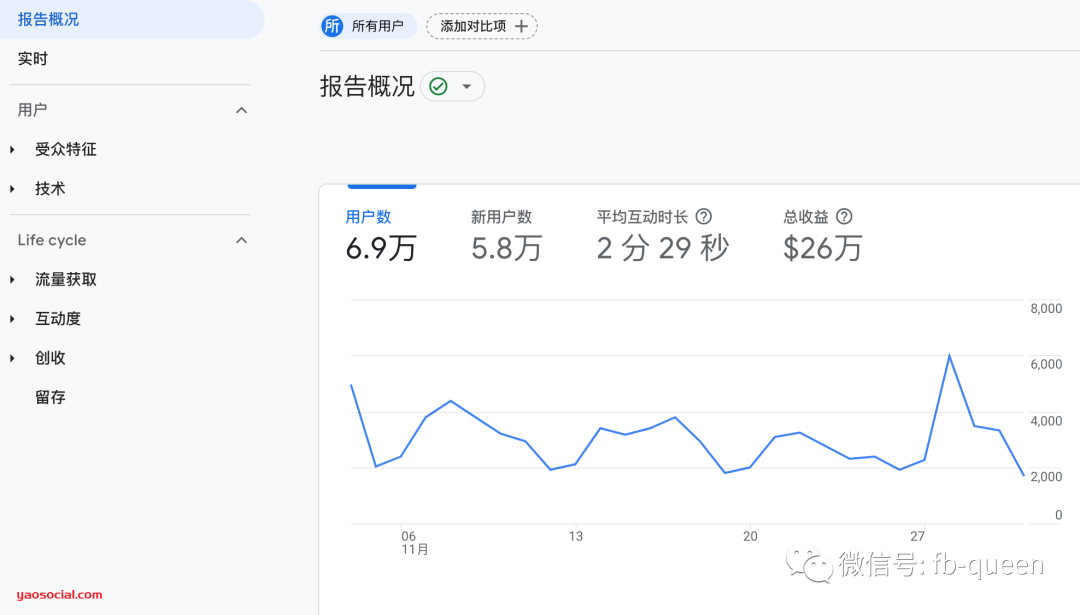Screen dimensions: 1080x615
Task: Expand the 受众特征 sidebar item
Action: [12, 149]
